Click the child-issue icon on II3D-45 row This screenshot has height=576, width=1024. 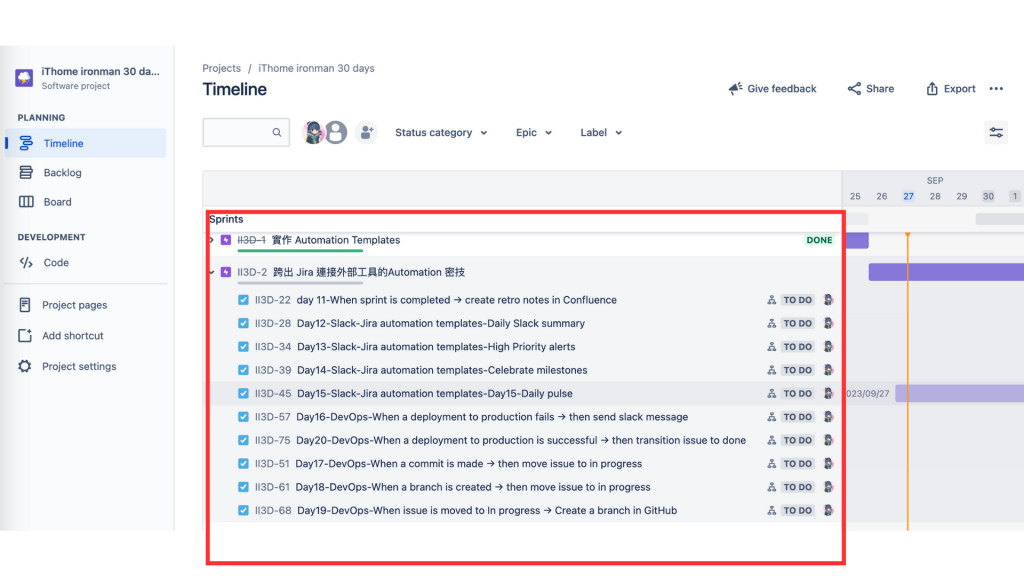coord(771,394)
